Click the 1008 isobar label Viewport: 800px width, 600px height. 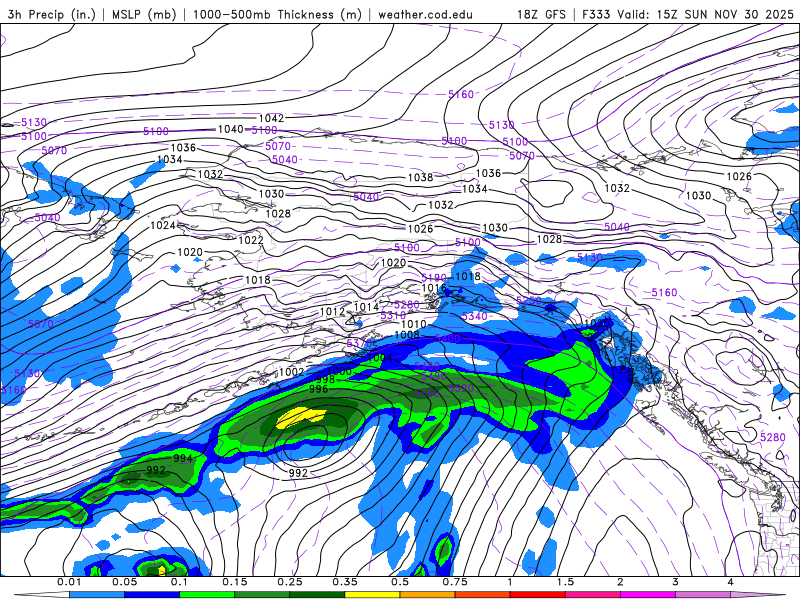tap(407, 335)
